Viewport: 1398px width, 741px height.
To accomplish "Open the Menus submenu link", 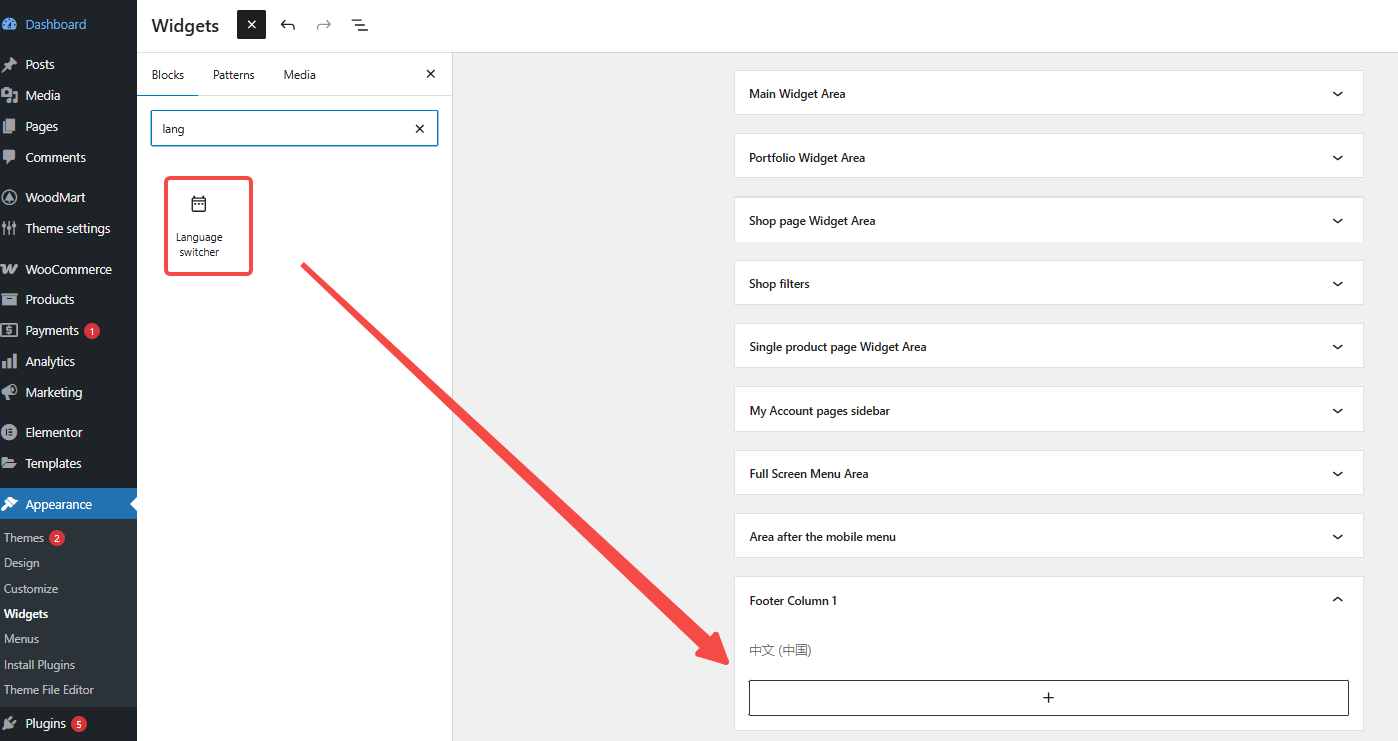I will click(x=22, y=639).
